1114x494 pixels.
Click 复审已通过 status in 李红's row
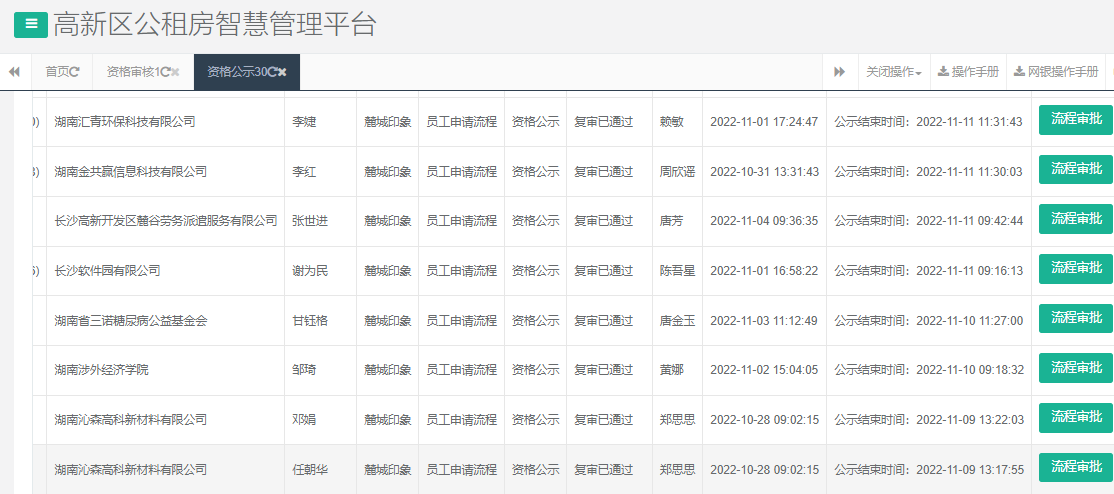pyautogui.click(x=603, y=171)
